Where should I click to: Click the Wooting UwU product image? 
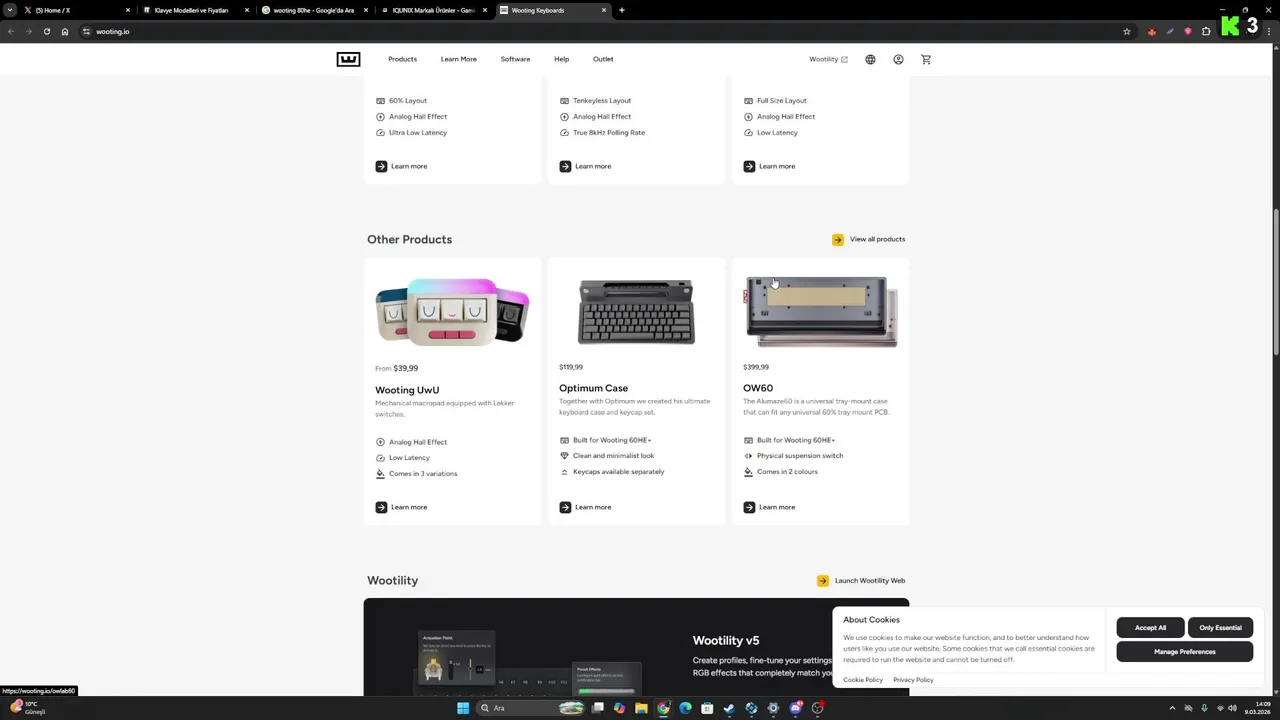[x=452, y=312]
